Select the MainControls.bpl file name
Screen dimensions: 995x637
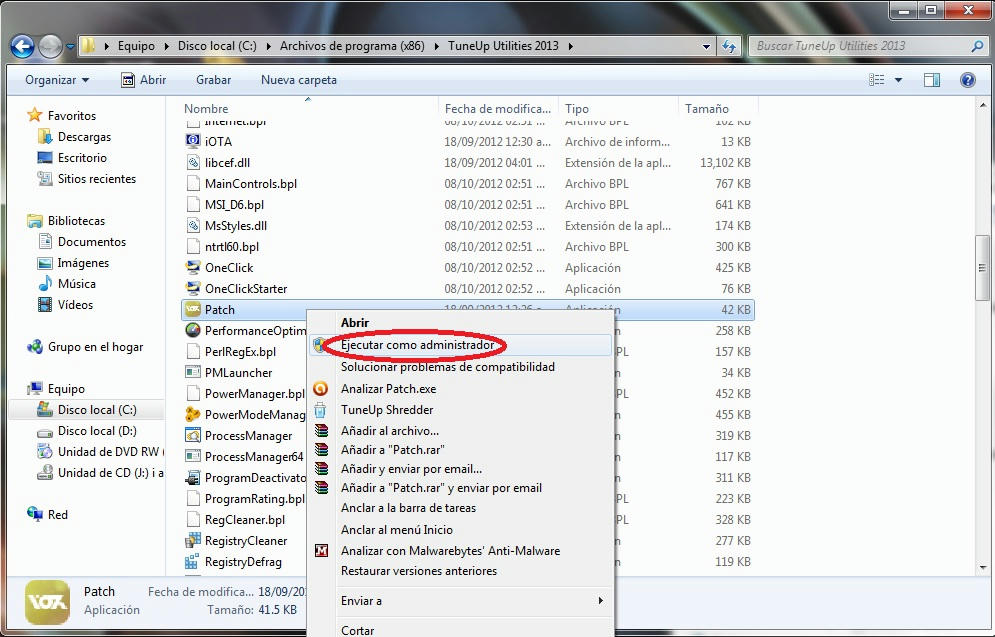pyautogui.click(x=251, y=183)
